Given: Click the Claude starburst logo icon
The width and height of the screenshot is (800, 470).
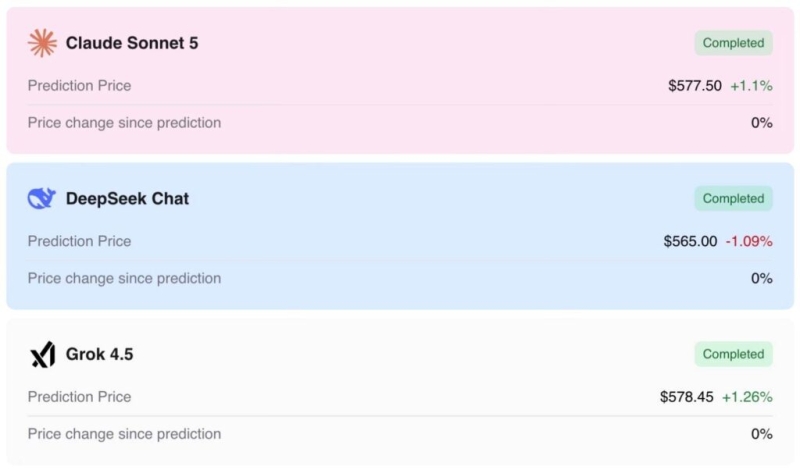Looking at the screenshot, I should tap(42, 43).
